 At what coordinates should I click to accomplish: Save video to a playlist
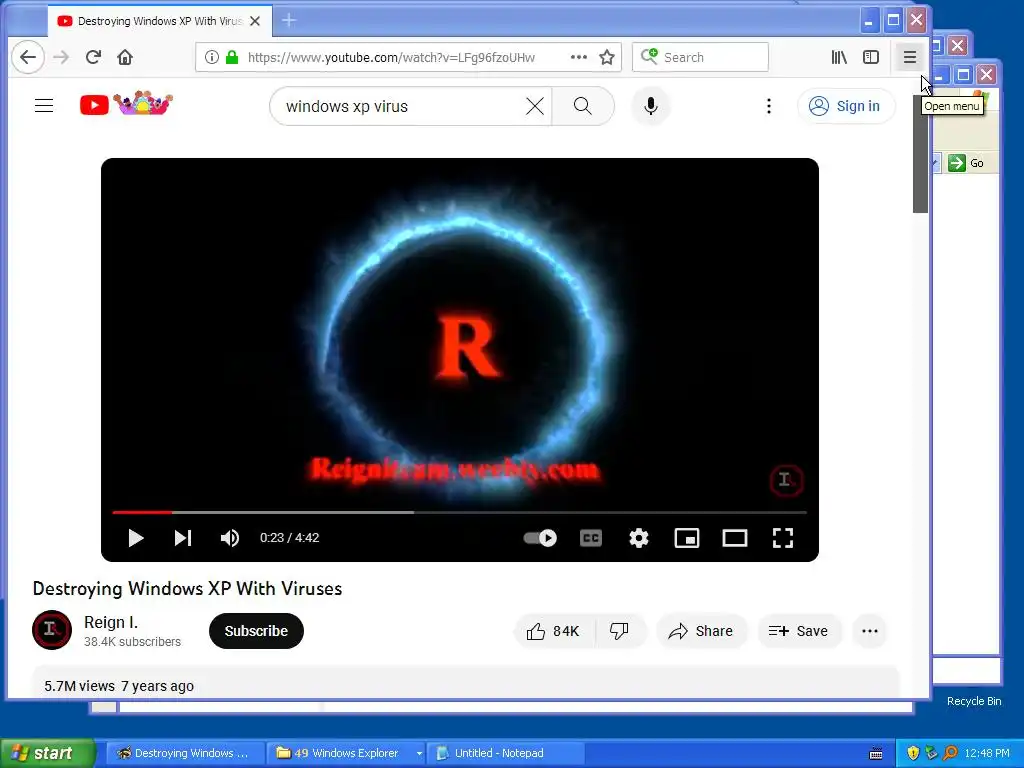pos(799,631)
